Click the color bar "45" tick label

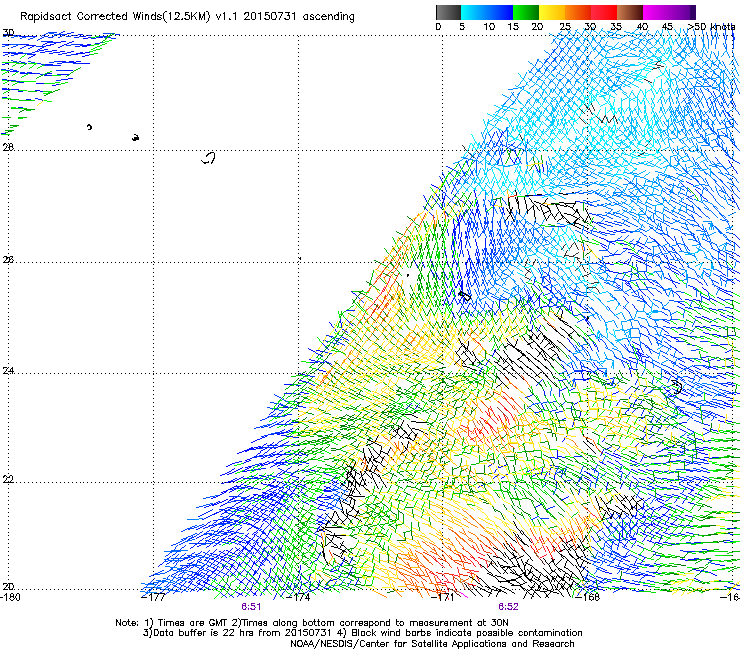tap(667, 26)
